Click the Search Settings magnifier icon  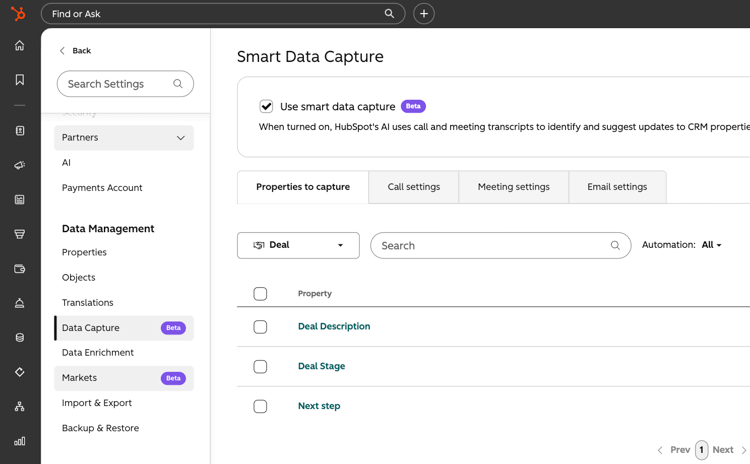point(178,84)
